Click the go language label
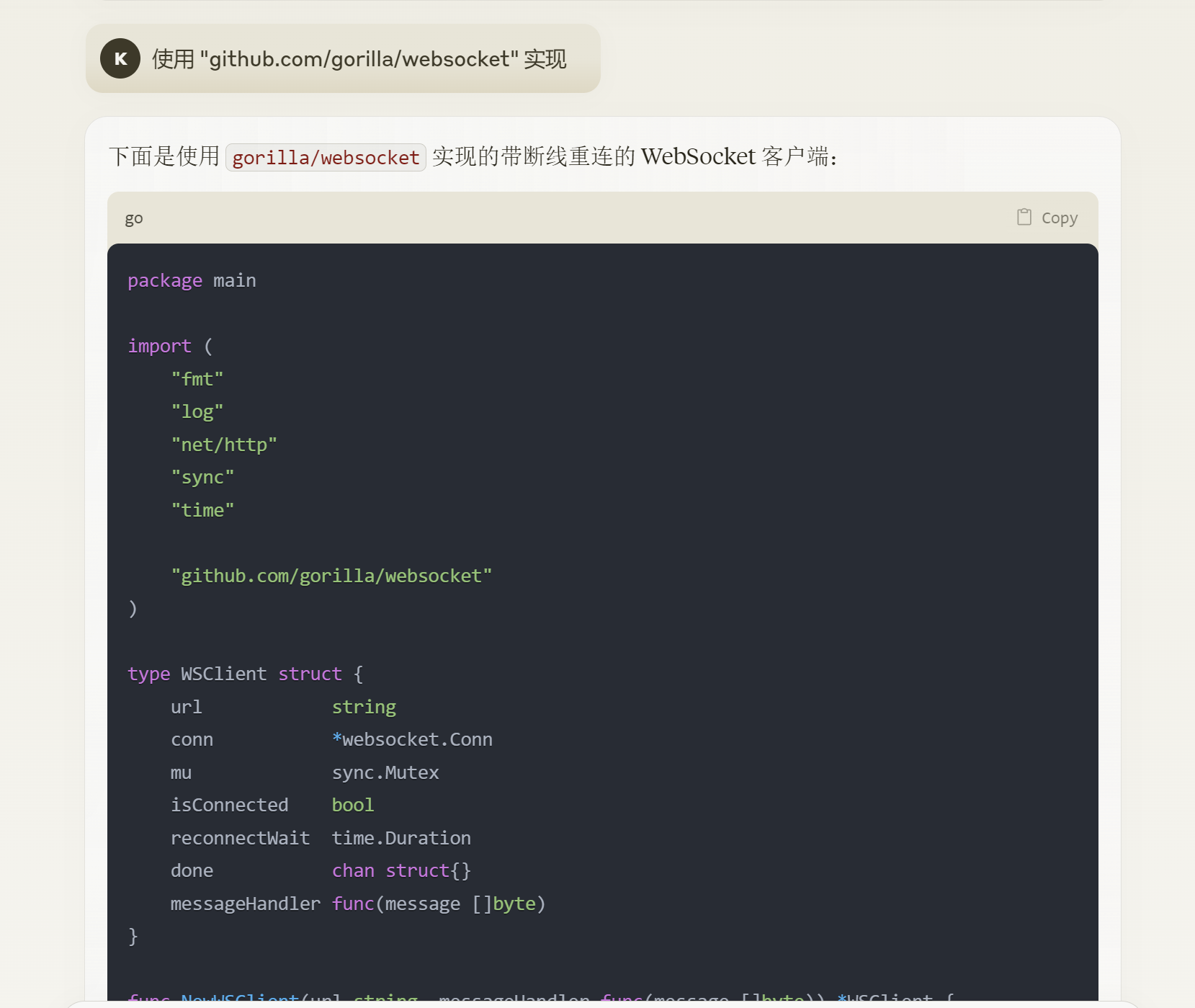1195x1008 pixels. [133, 218]
